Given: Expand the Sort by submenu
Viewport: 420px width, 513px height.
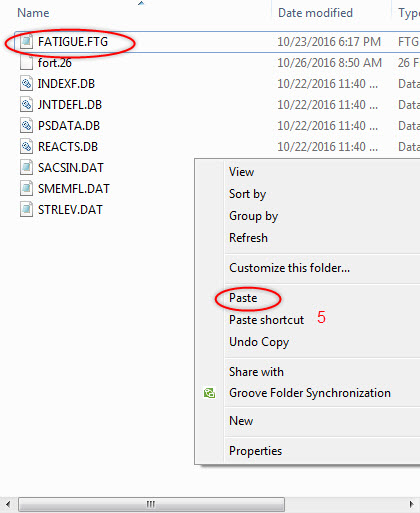Looking at the screenshot, I should click(x=247, y=194).
